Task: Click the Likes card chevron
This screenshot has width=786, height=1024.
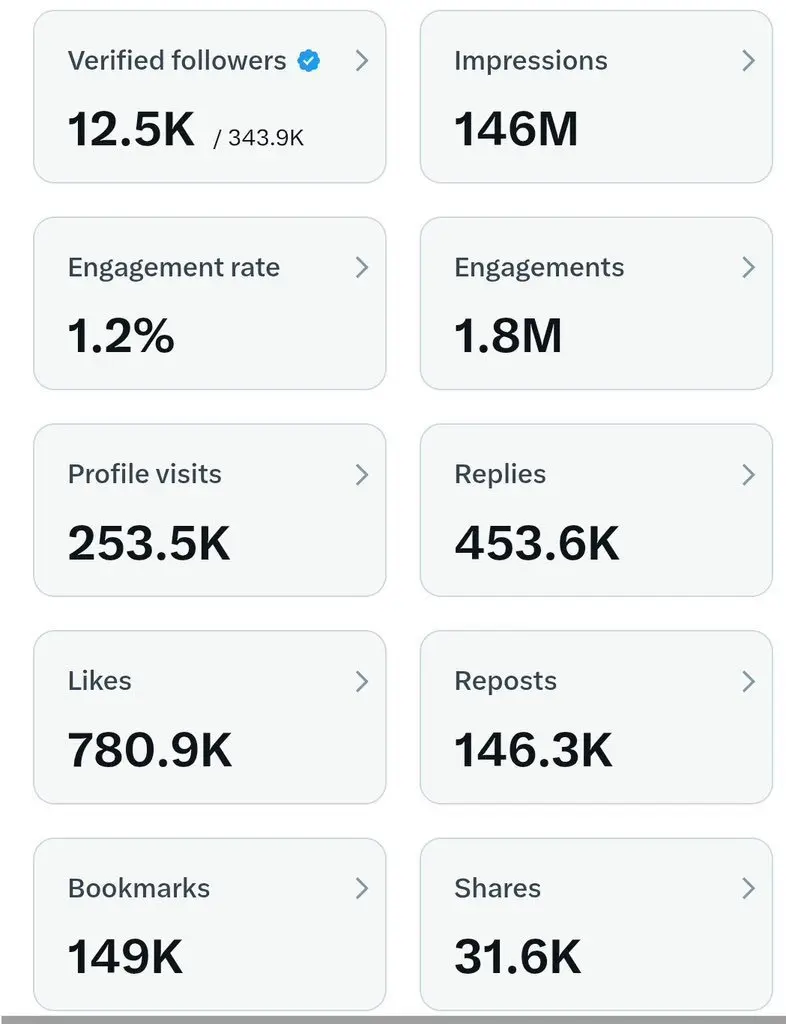Action: [362, 681]
